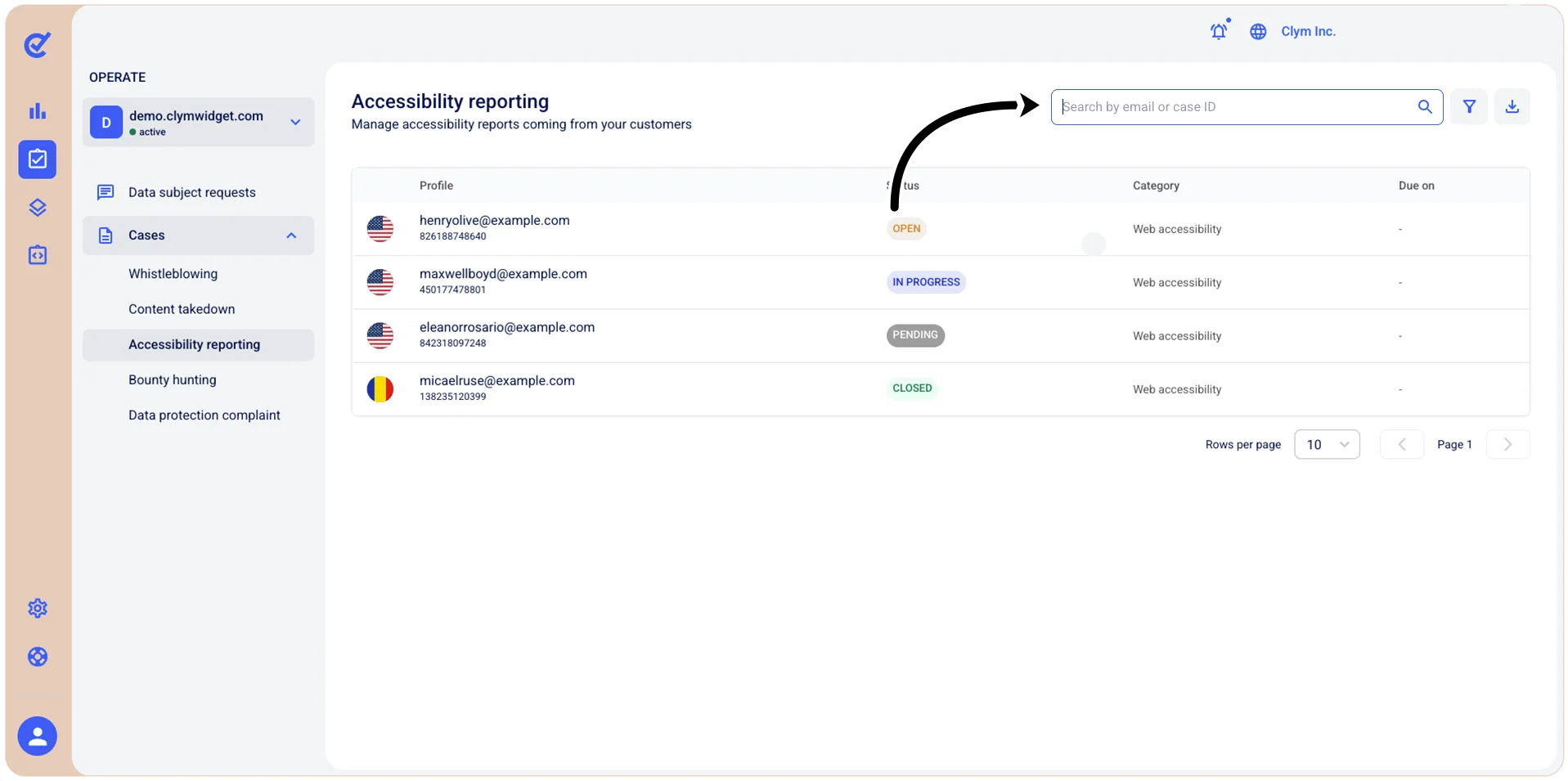Click the Clym logo icon

[38, 44]
